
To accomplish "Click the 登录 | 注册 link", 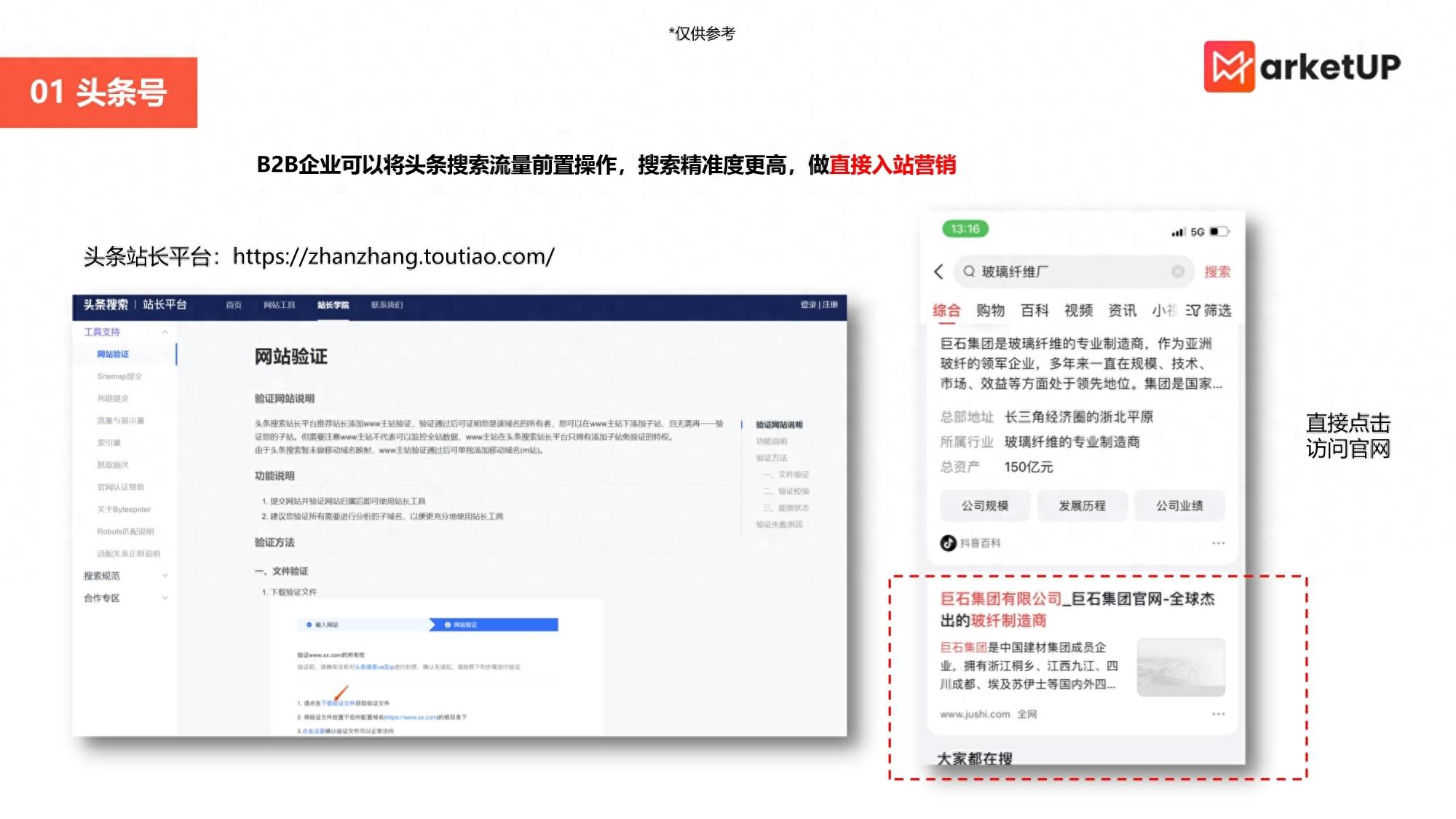I will pos(819,305).
